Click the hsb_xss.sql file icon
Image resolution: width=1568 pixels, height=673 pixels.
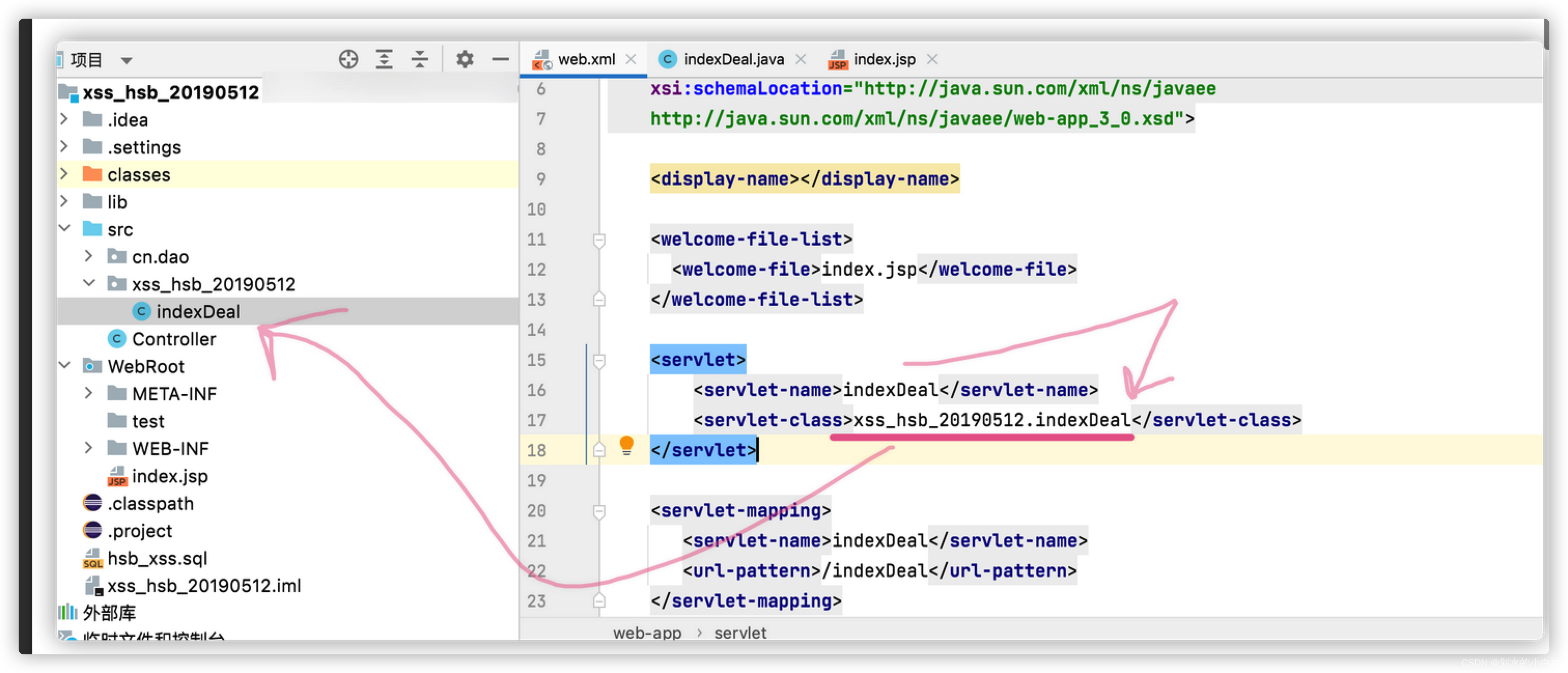[x=92, y=558]
